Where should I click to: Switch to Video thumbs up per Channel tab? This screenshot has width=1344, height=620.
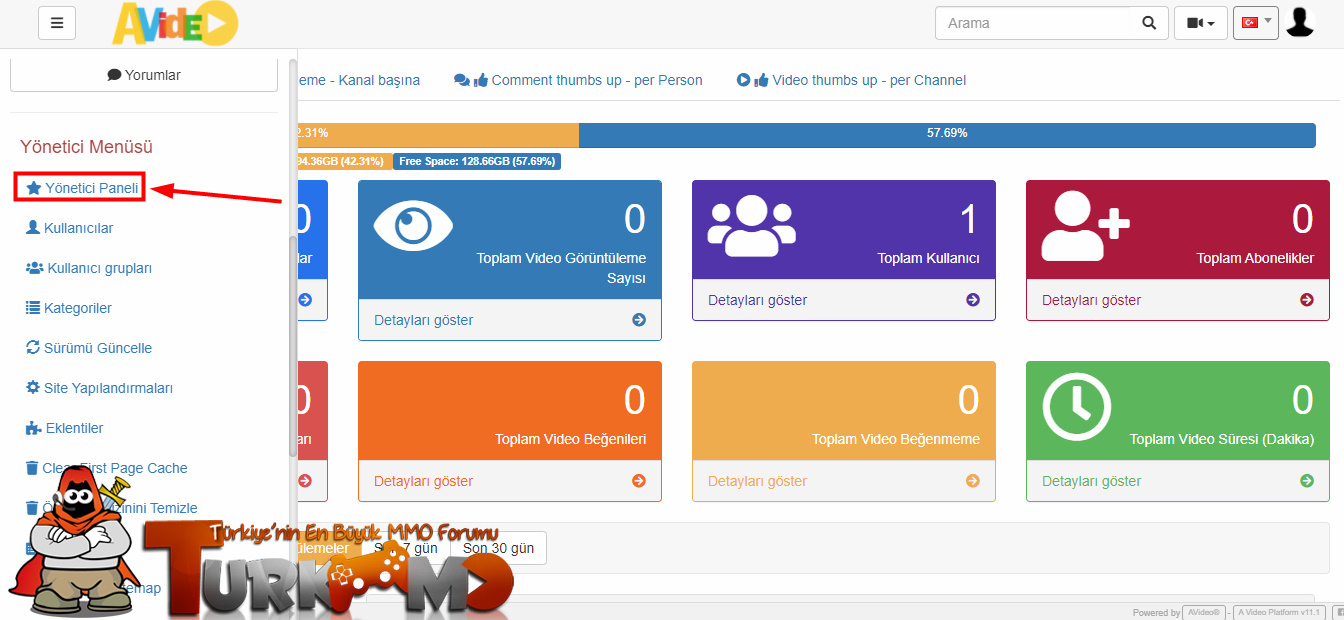(x=851, y=80)
